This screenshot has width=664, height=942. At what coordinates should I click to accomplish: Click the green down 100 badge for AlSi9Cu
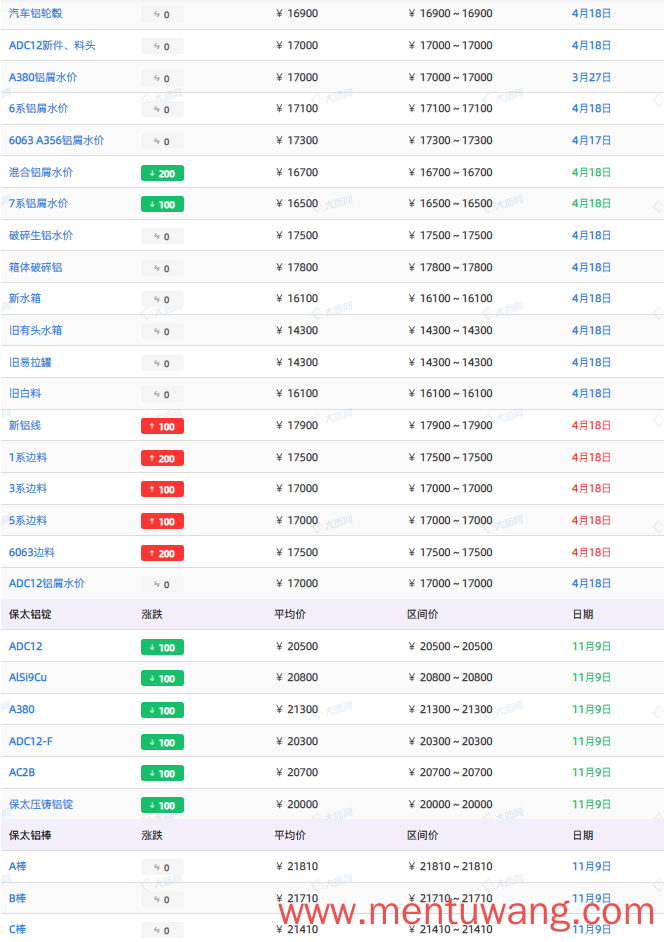click(x=162, y=678)
